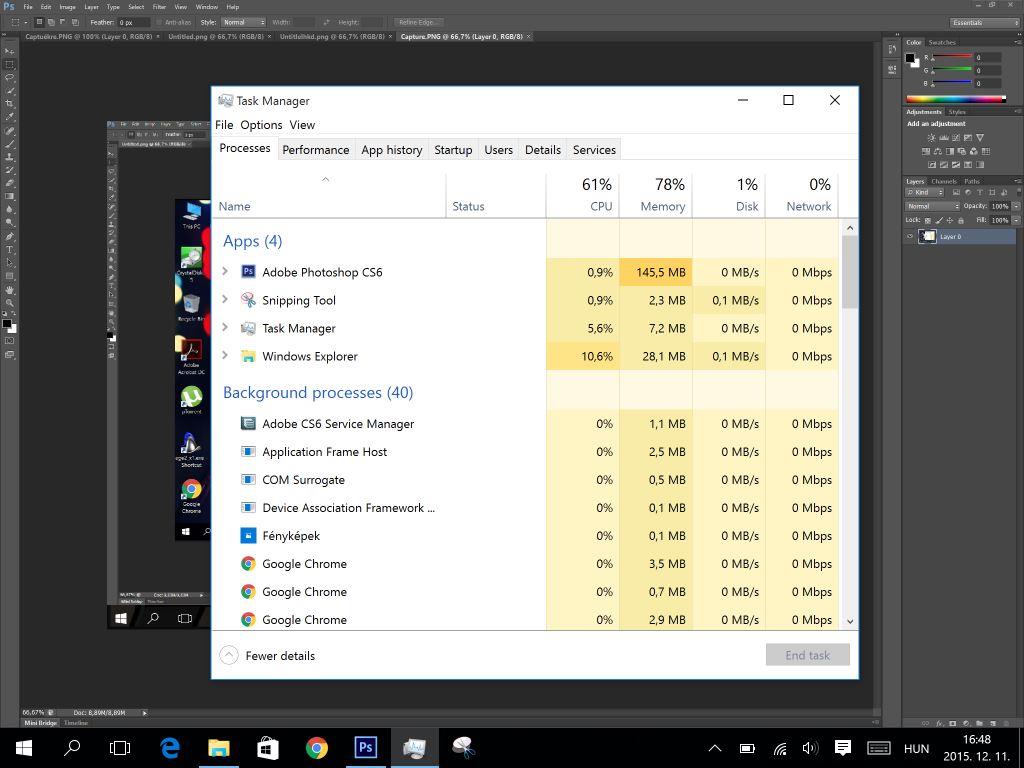This screenshot has width=1024, height=768.
Task: Open the Style dropdown set to Normal
Action: [x=243, y=22]
